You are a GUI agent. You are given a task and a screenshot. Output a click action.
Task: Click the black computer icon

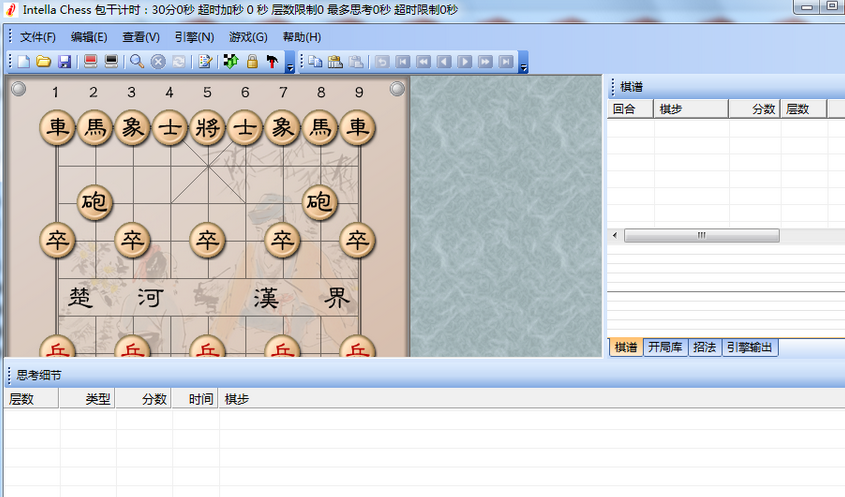click(x=111, y=62)
